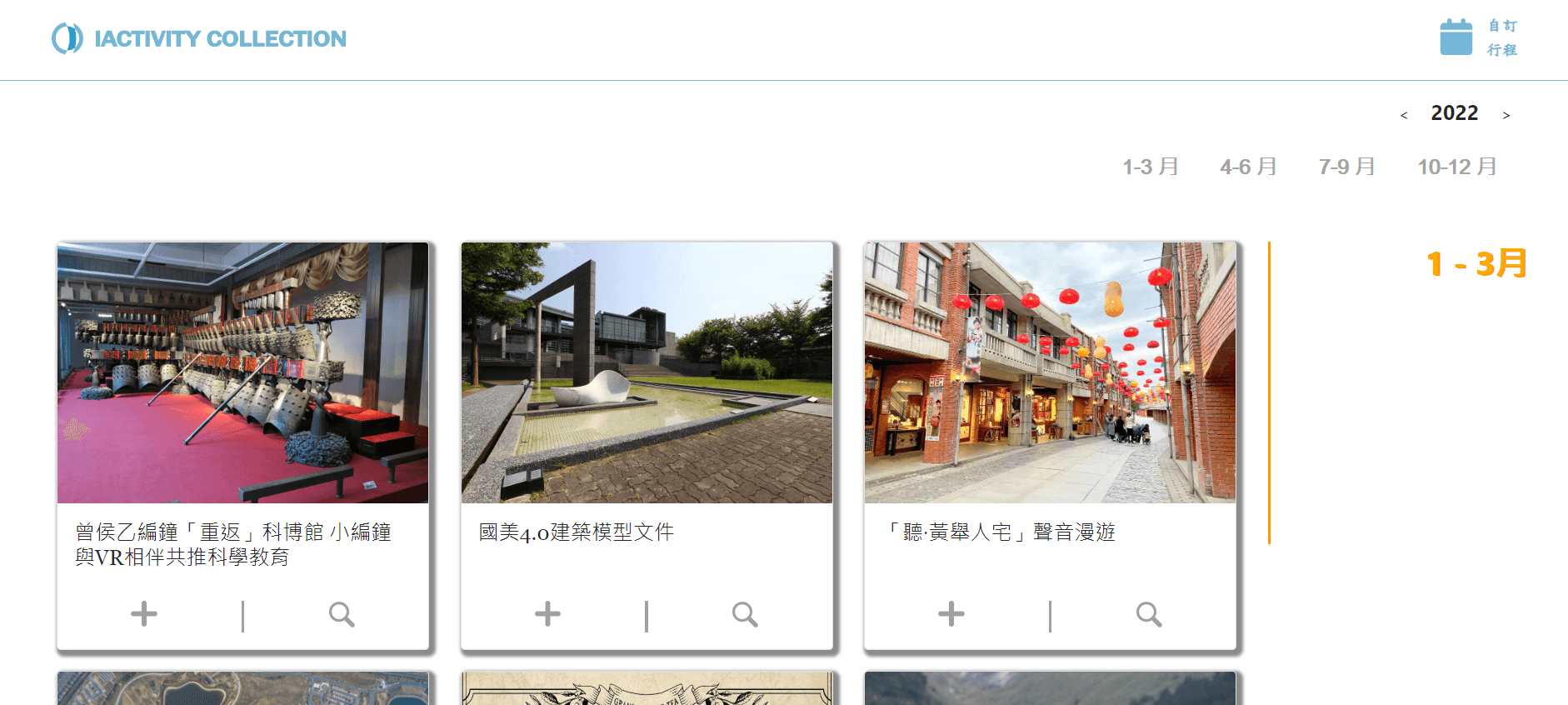Click the plus icon on the 曾侯乙編鐘 card
Viewport: 1568px width, 705px height.
tap(144, 614)
